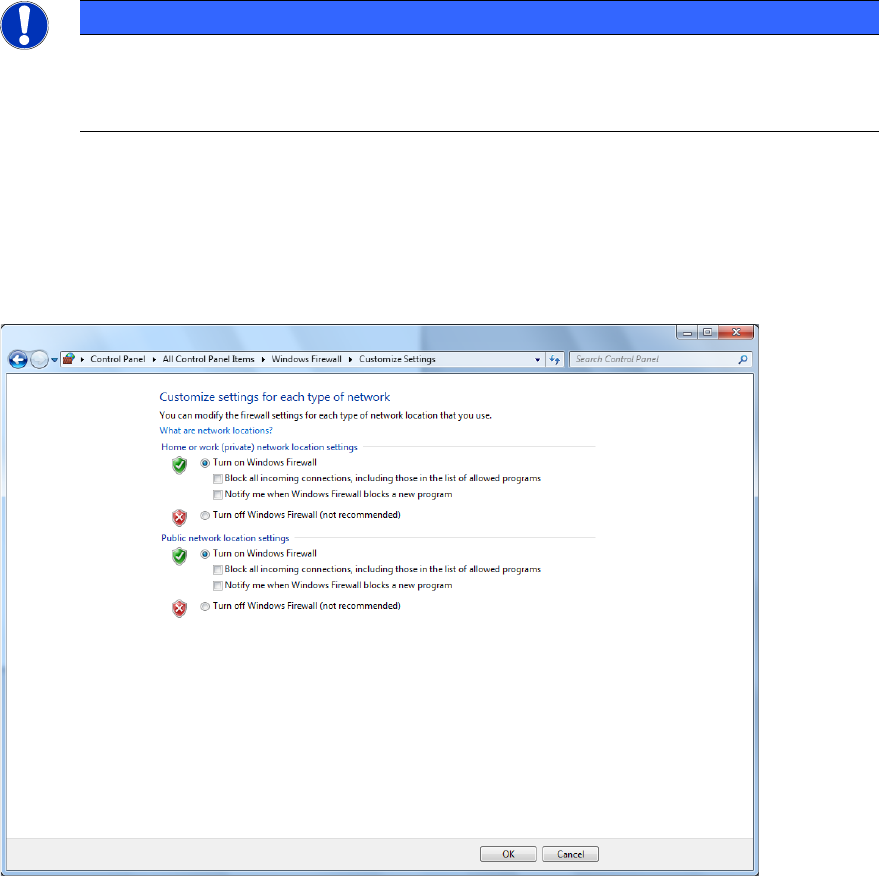Click the Forward navigation arrow
This screenshot has width=879, height=876.
tap(39, 359)
